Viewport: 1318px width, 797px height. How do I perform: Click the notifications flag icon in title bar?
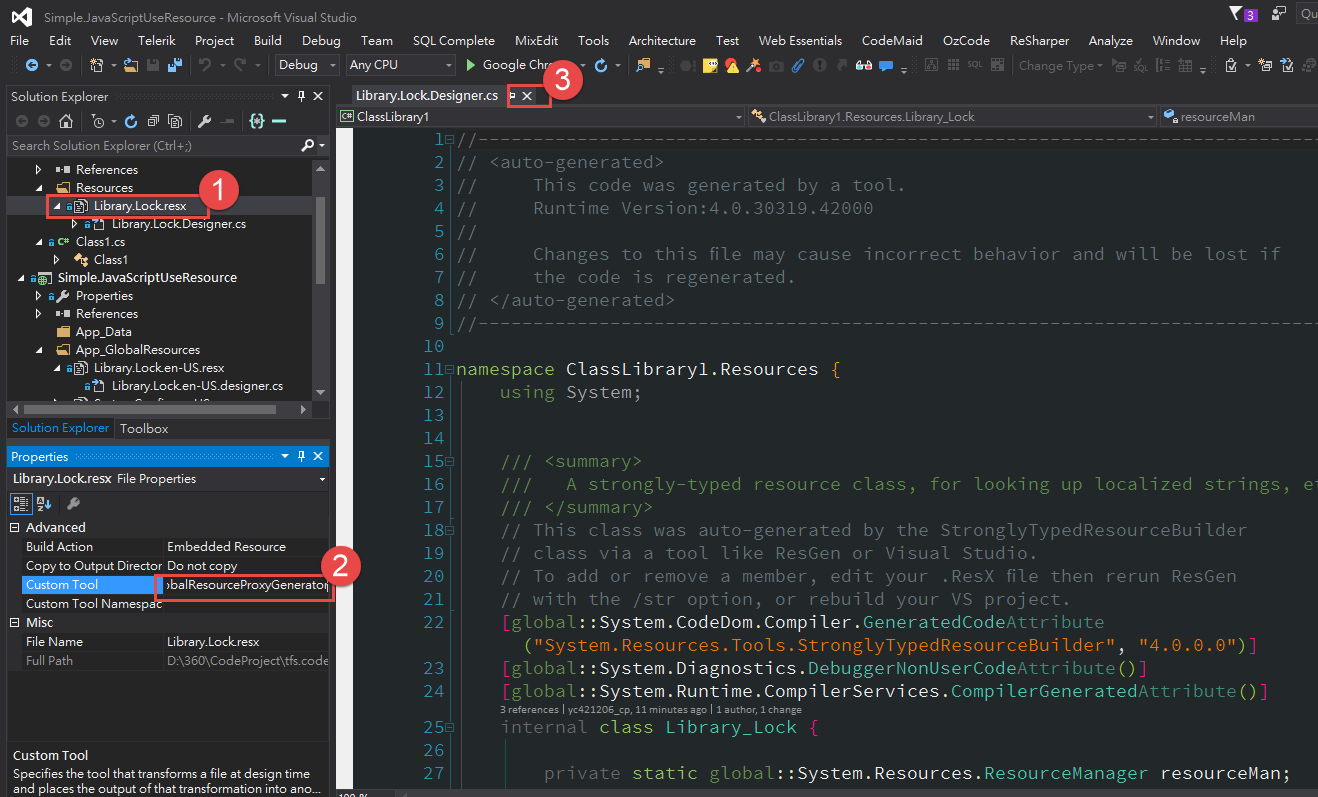[1236, 13]
